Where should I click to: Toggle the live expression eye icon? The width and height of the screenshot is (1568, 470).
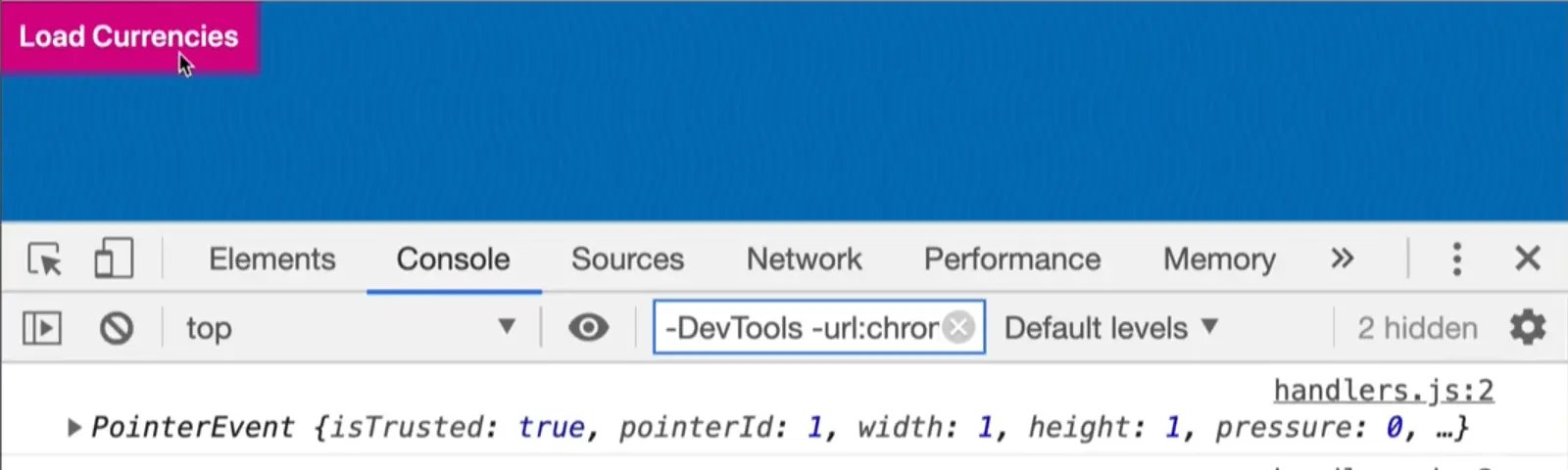pos(588,328)
